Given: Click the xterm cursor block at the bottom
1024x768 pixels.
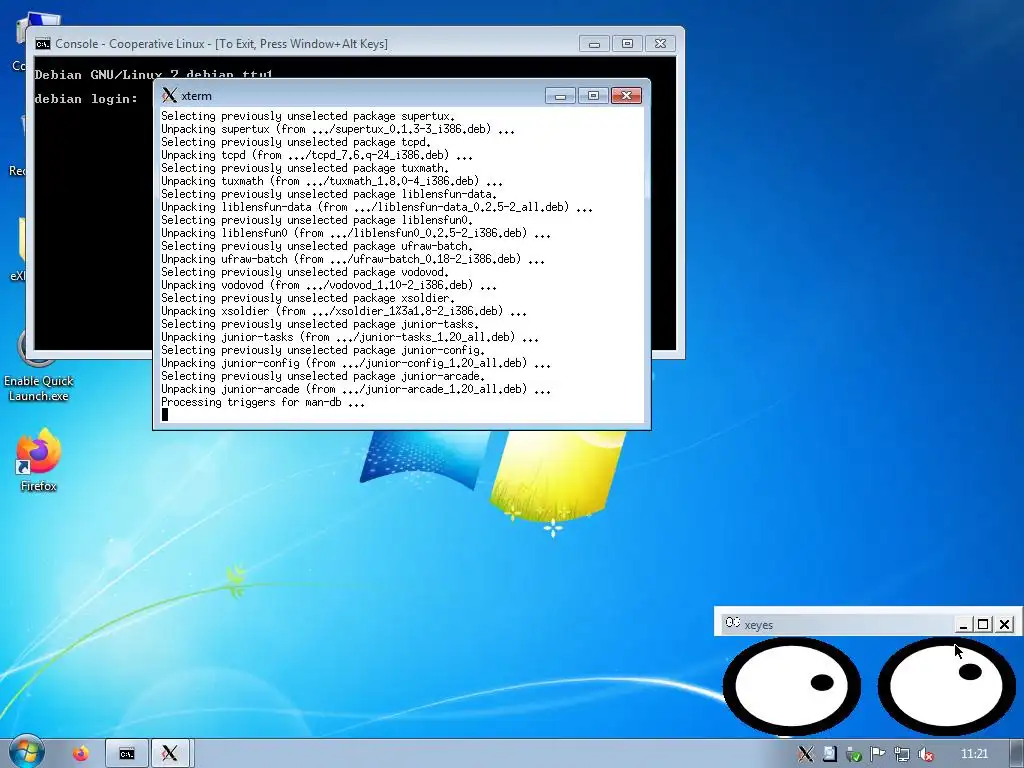Looking at the screenshot, I should 165,414.
